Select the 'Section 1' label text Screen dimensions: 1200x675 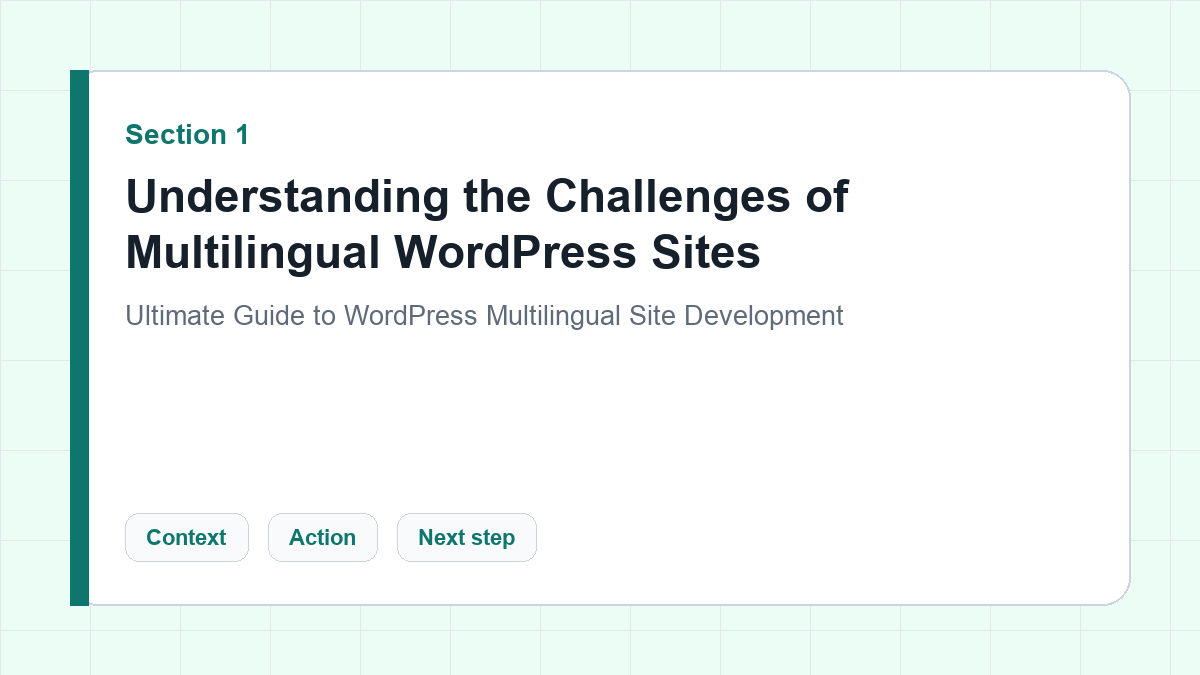pyautogui.click(x=187, y=135)
